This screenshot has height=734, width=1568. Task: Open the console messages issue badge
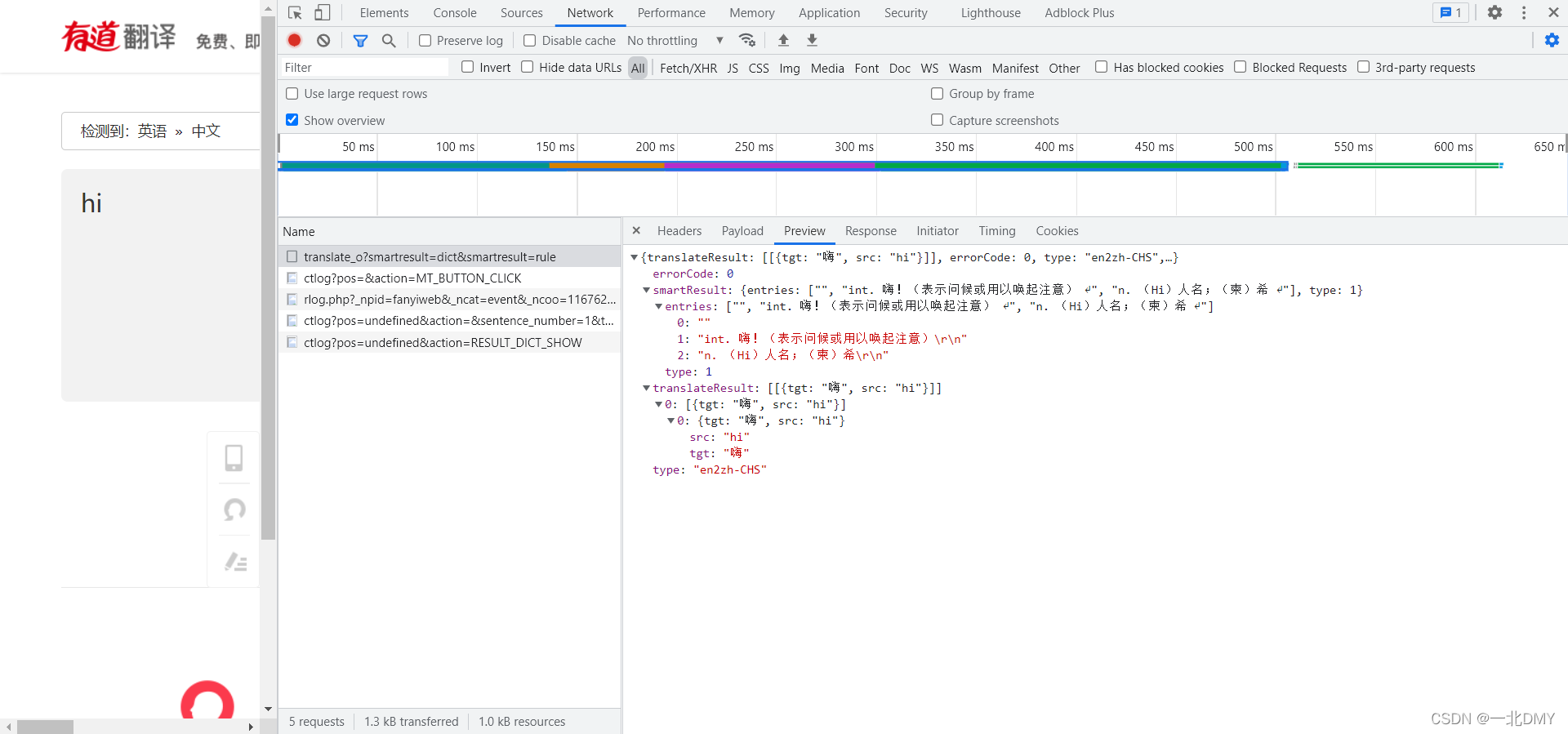[x=1450, y=12]
